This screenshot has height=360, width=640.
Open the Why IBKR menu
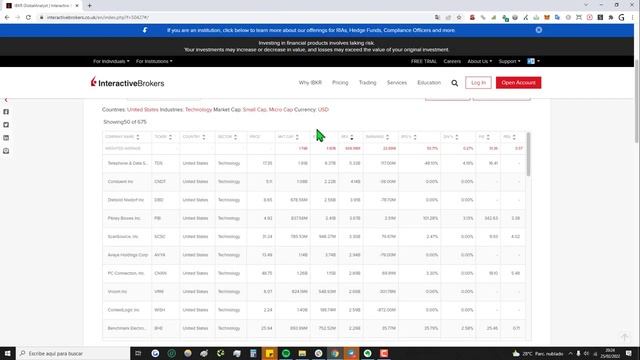pos(310,82)
